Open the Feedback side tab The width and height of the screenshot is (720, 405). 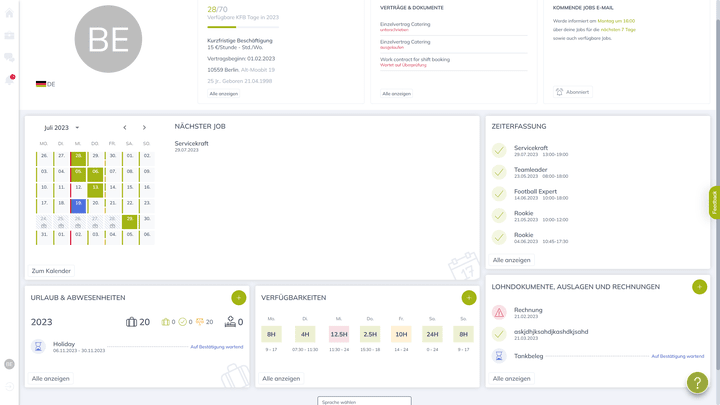[714, 202]
